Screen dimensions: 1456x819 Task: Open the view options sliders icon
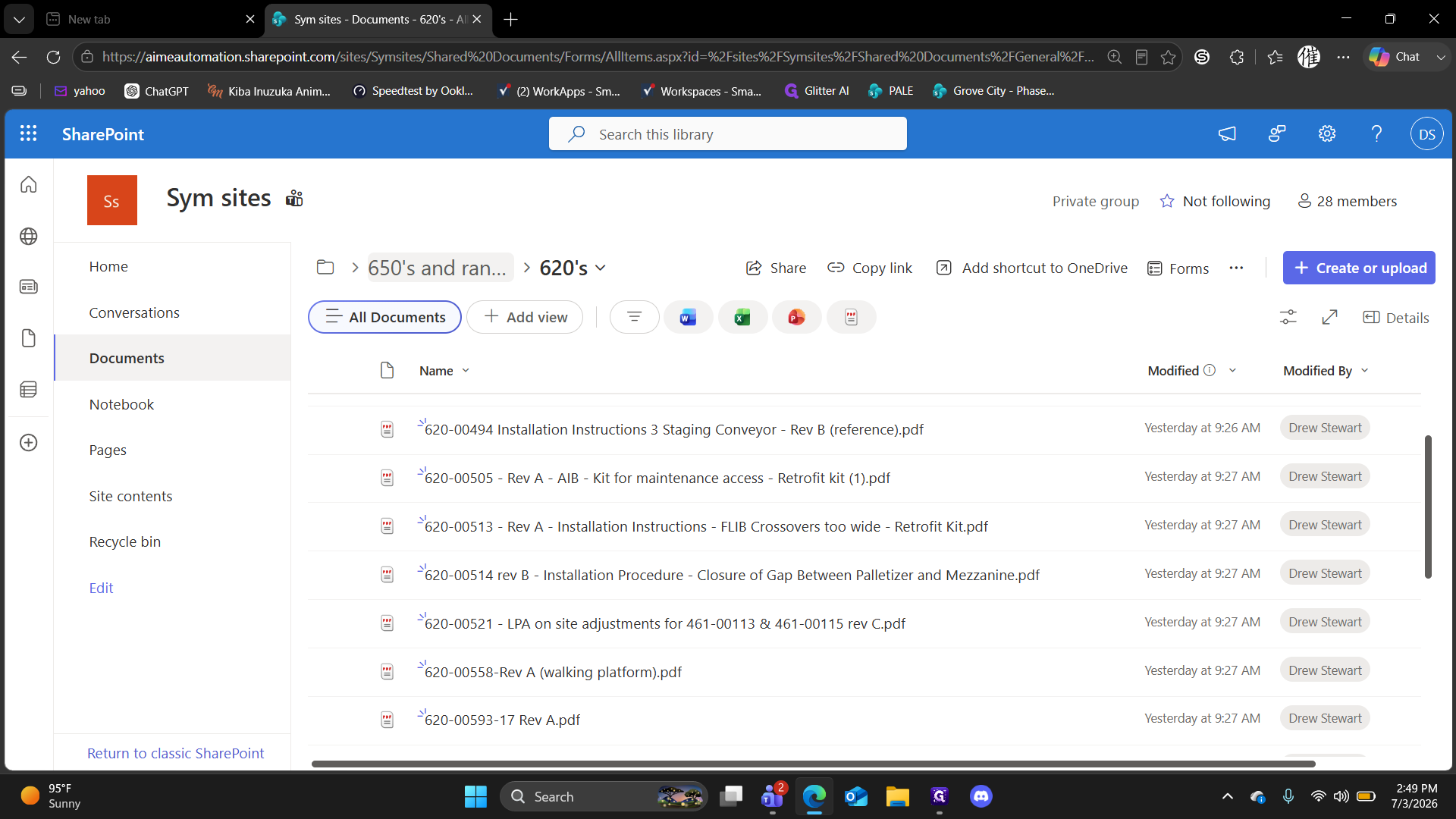coord(1288,317)
